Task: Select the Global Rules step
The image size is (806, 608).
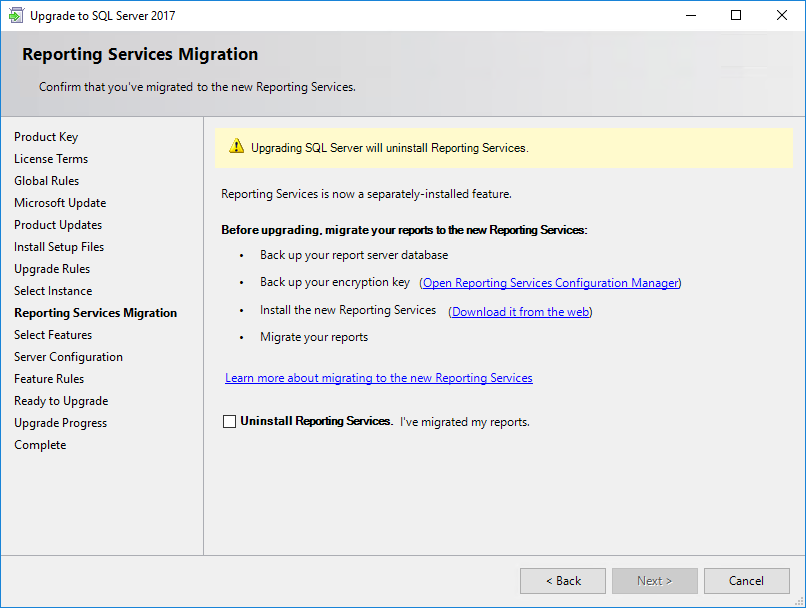Action: (47, 181)
